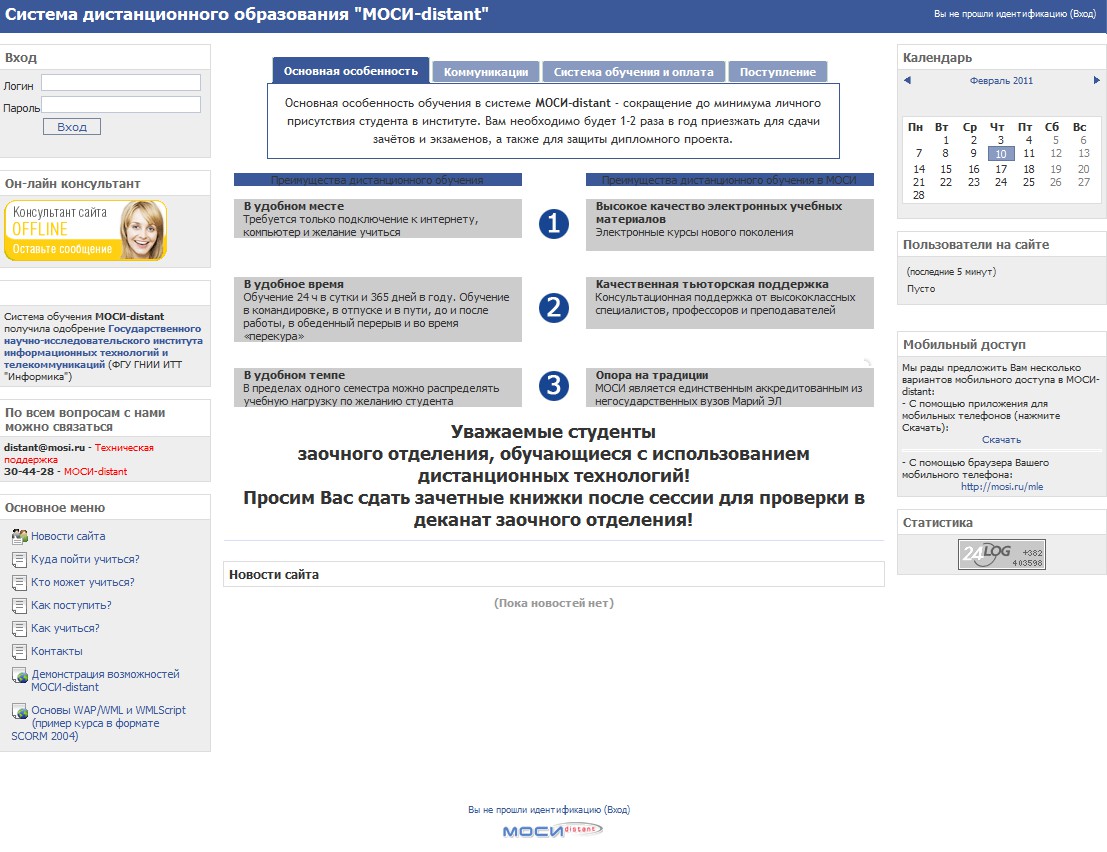Click the number 1 circle icon
Image resolution: width=1107 pixels, height=852 pixels.
click(554, 224)
